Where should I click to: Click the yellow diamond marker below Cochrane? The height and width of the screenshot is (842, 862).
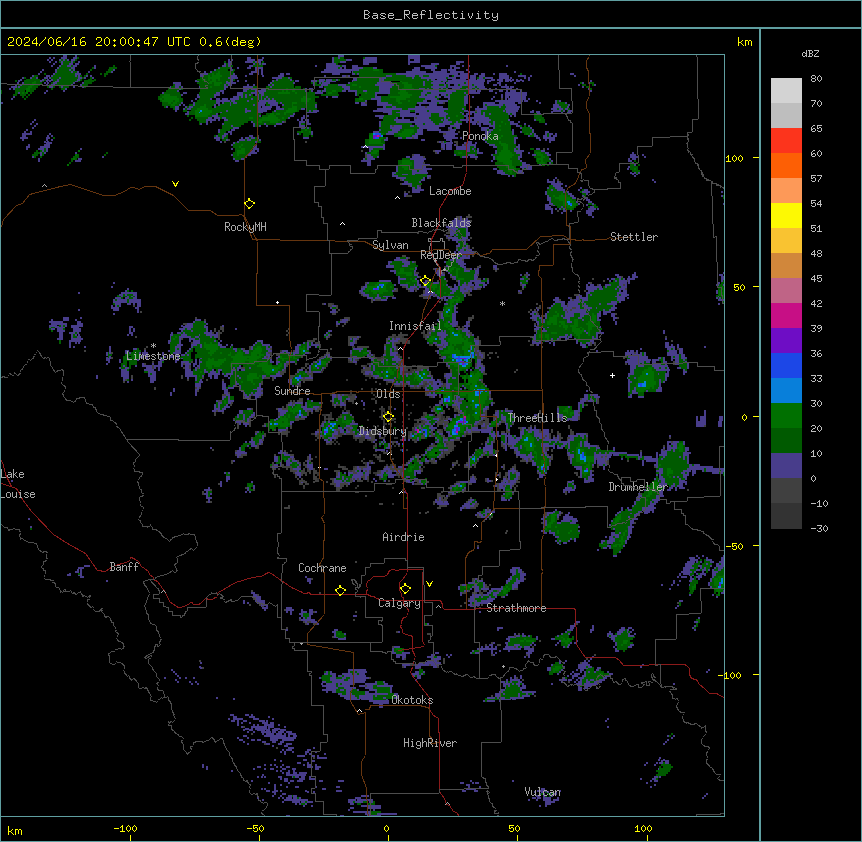pos(340,590)
